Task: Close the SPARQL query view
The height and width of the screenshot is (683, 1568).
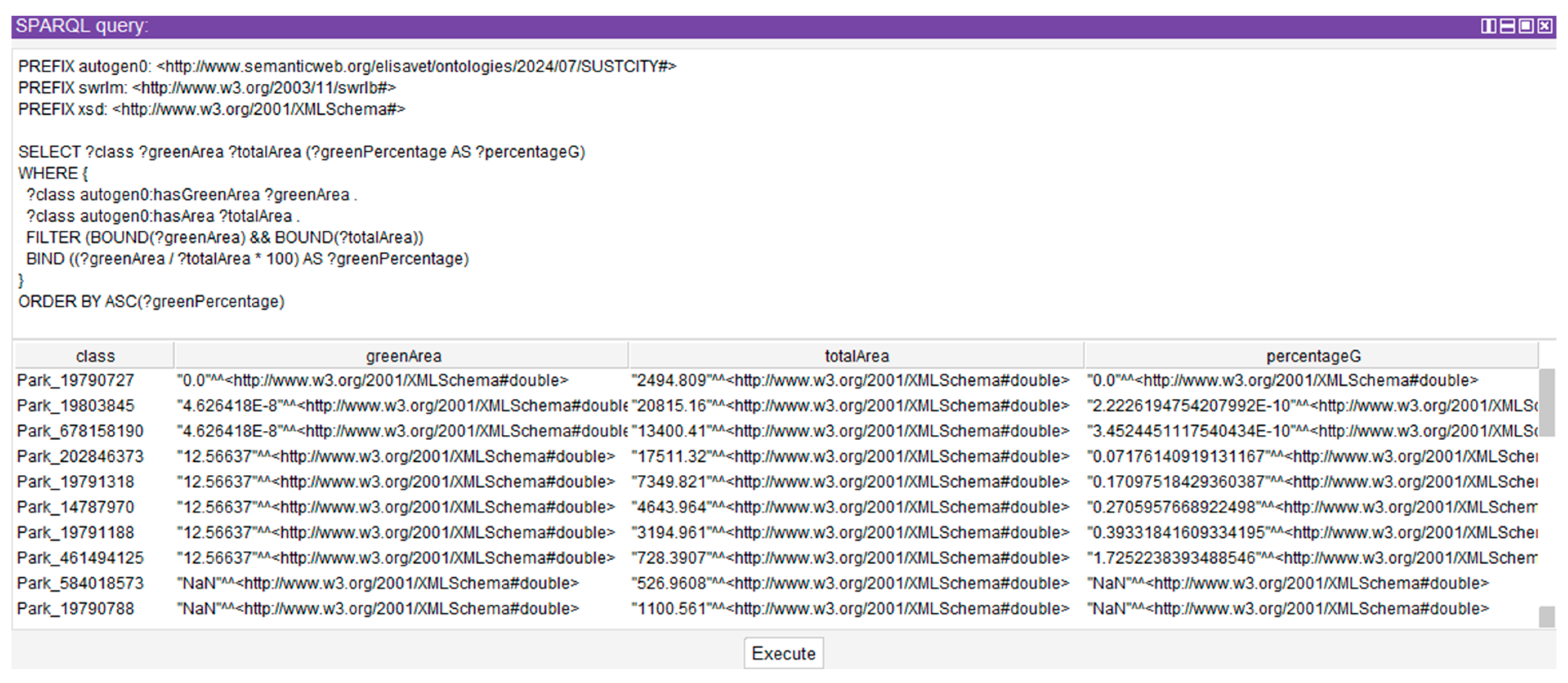Action: [1545, 26]
